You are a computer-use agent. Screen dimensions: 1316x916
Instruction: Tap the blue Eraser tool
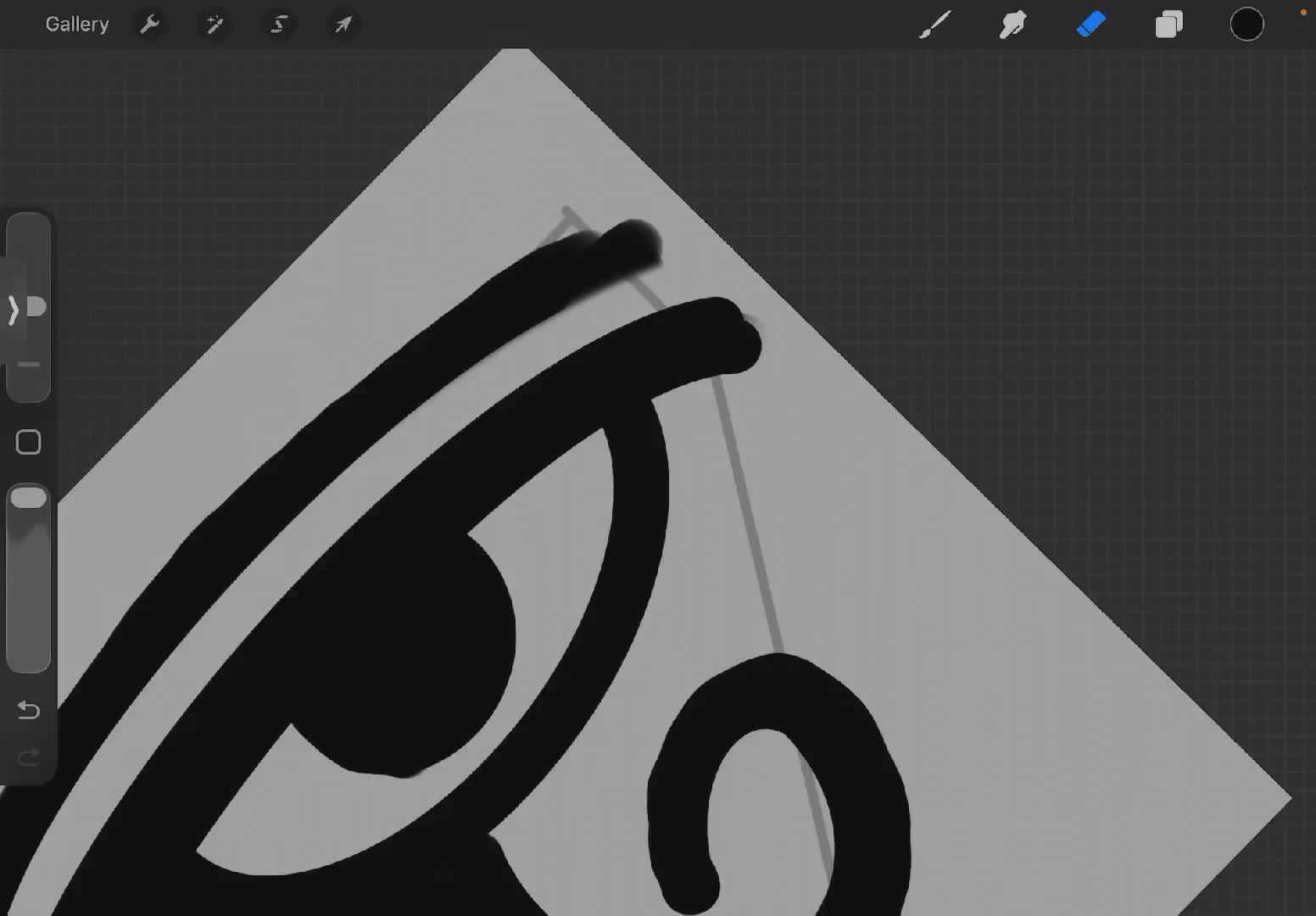(1090, 25)
